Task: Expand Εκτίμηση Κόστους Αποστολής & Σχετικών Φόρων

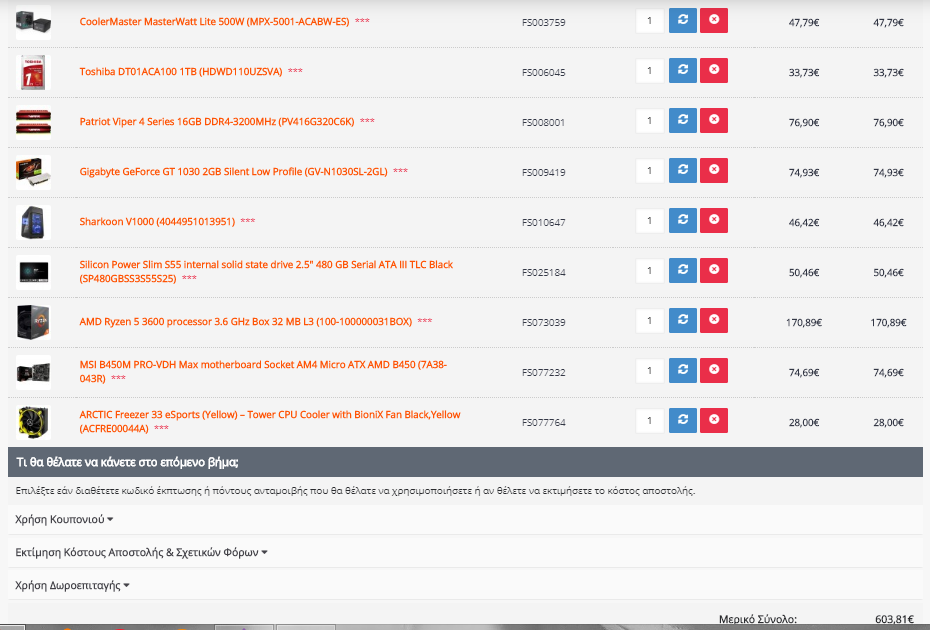Action: pyautogui.click(x=141, y=553)
